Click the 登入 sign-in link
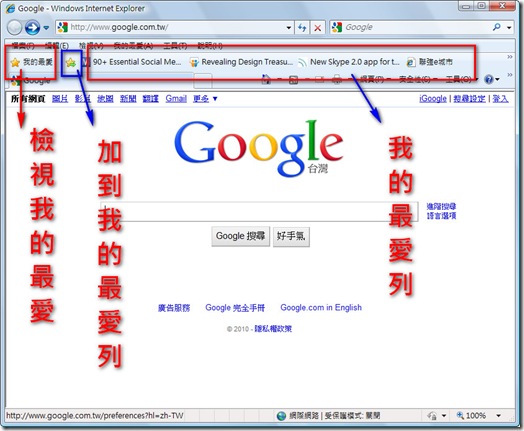This screenshot has height=431, width=524. 500,99
